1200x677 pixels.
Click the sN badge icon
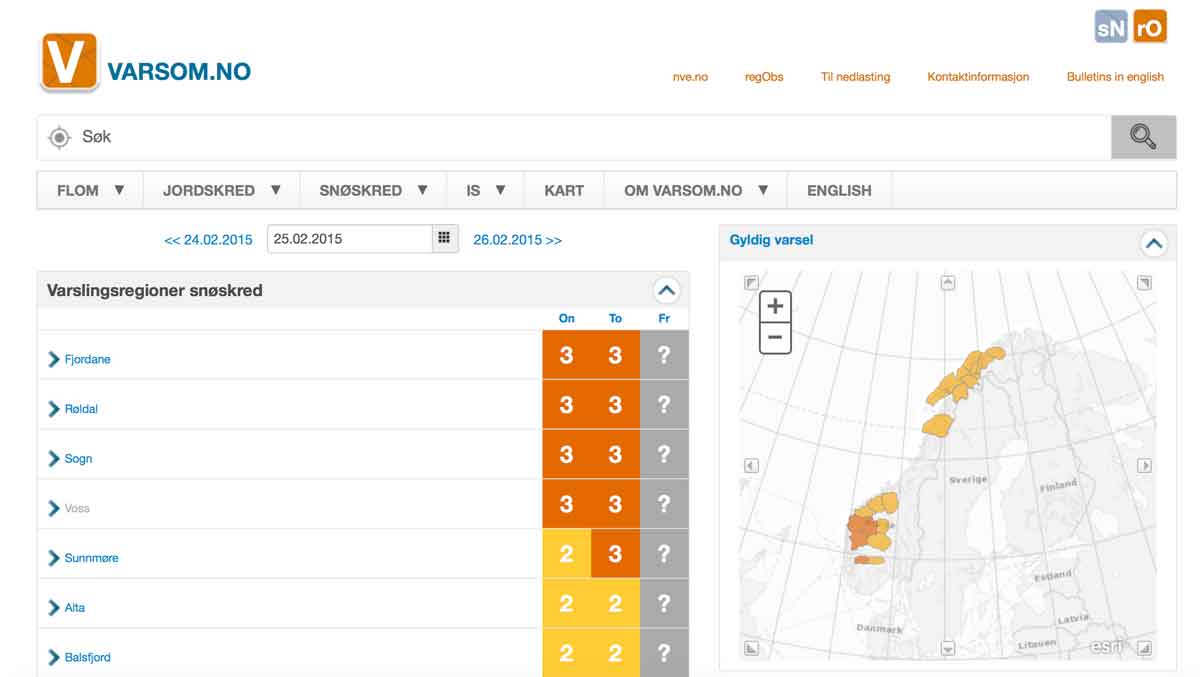coord(1111,28)
